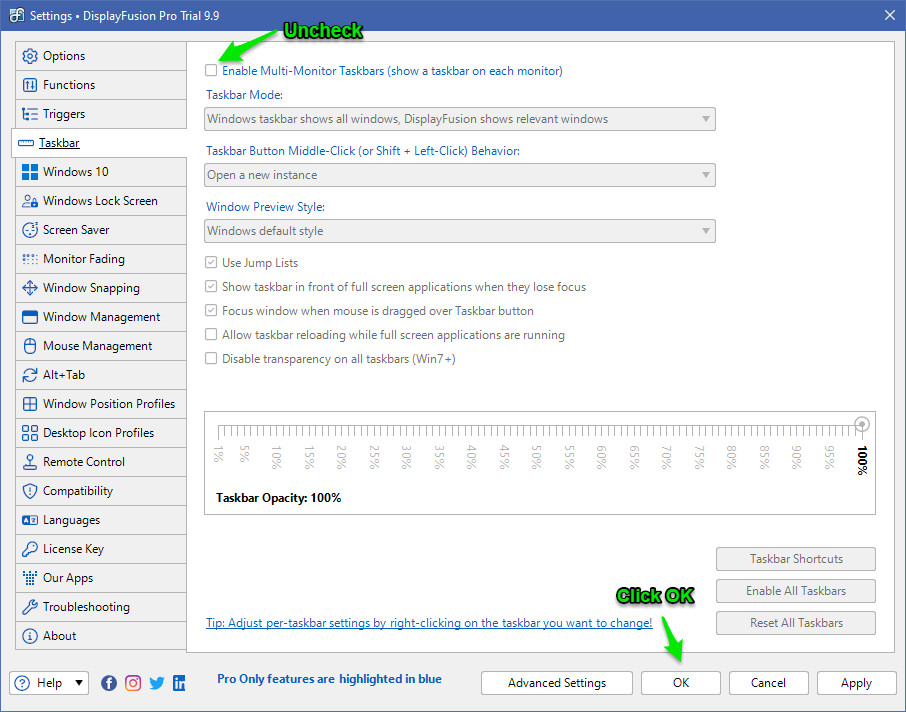Open the Window Preview Style dropdown
Viewport: 906px width, 712px height.
pyautogui.click(x=460, y=231)
